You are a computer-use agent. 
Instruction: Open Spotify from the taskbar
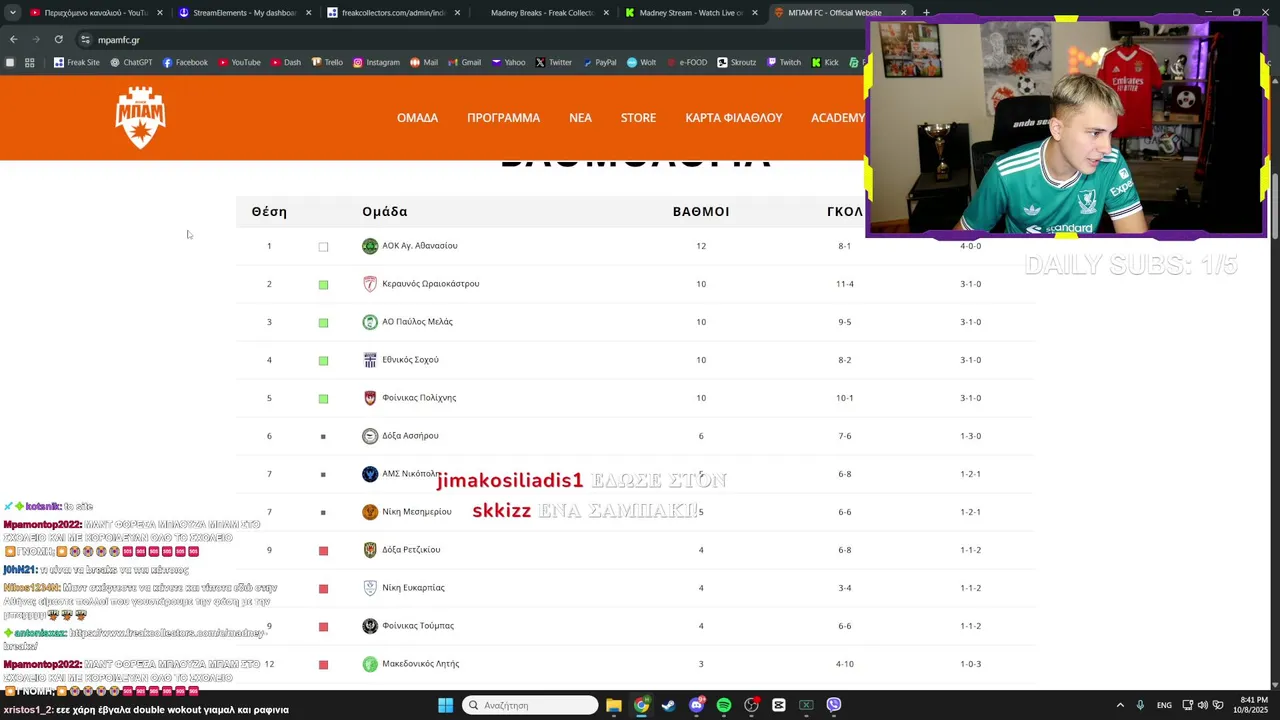[724, 705]
